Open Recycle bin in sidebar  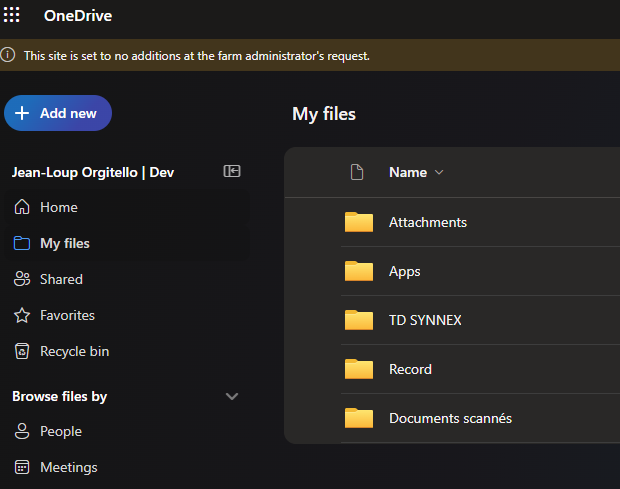pos(127,351)
